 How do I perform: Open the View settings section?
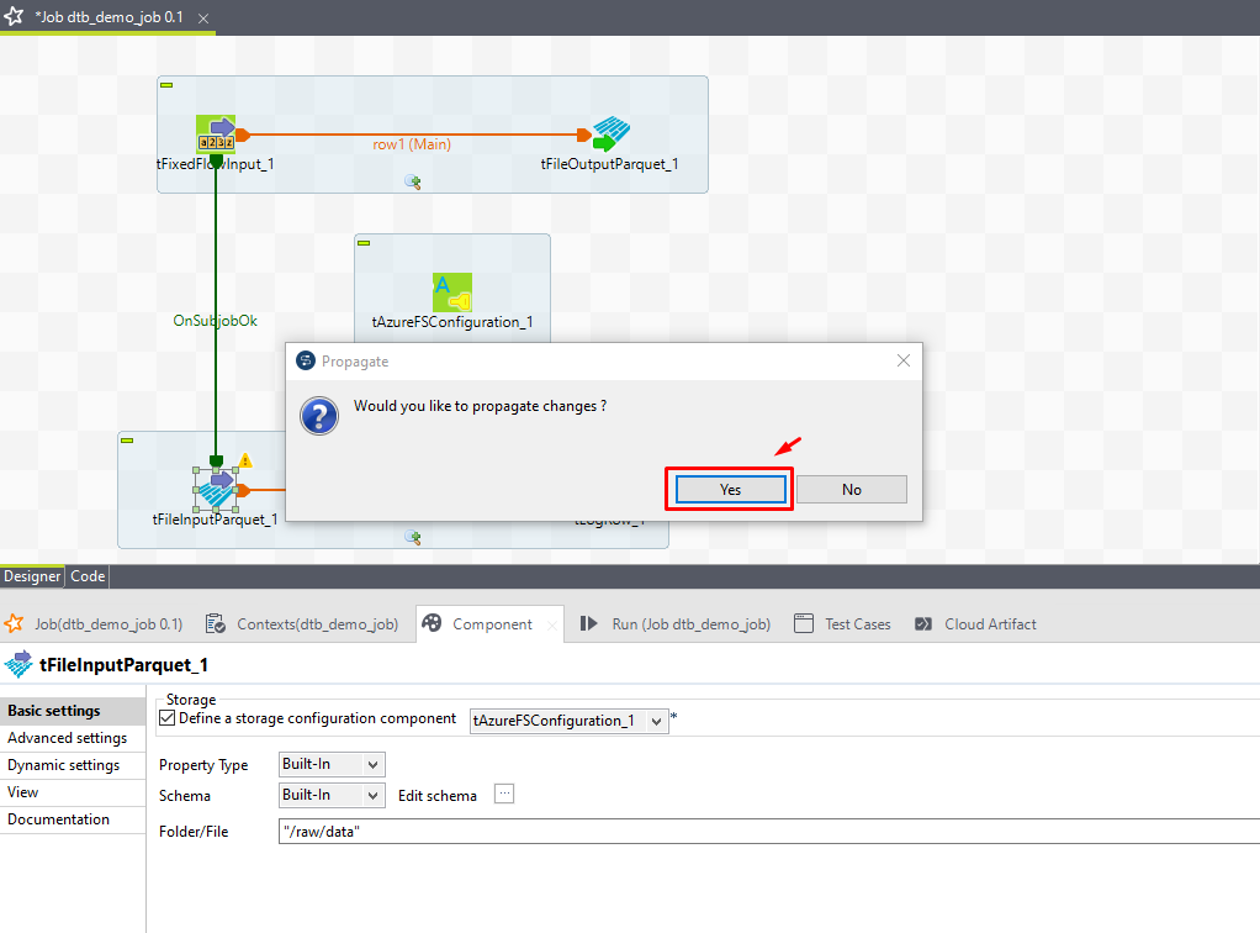click(73, 792)
